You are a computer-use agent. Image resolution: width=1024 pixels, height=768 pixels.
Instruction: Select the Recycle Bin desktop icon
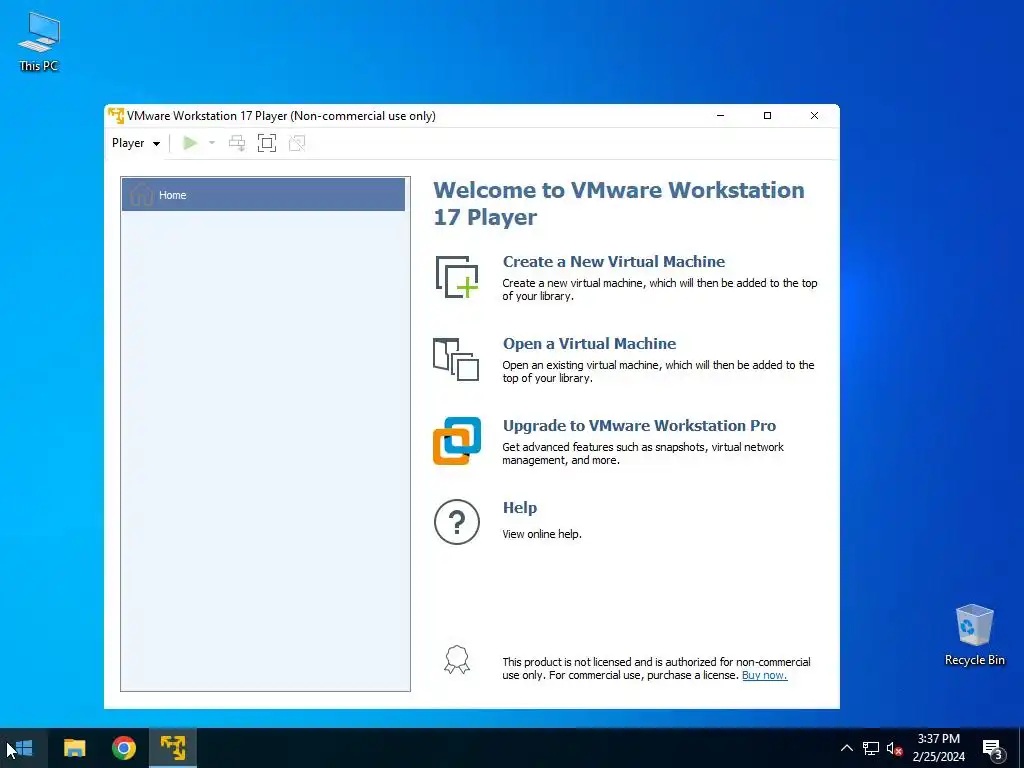pos(974,635)
